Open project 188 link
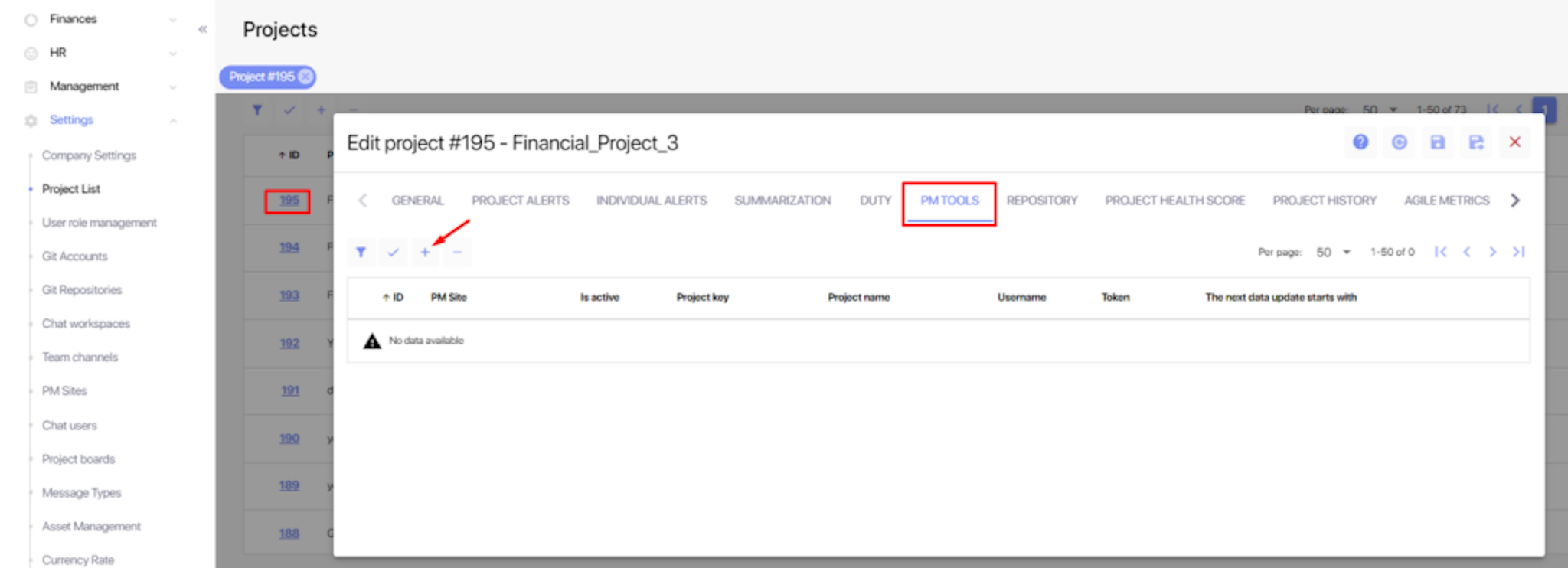 pos(289,534)
